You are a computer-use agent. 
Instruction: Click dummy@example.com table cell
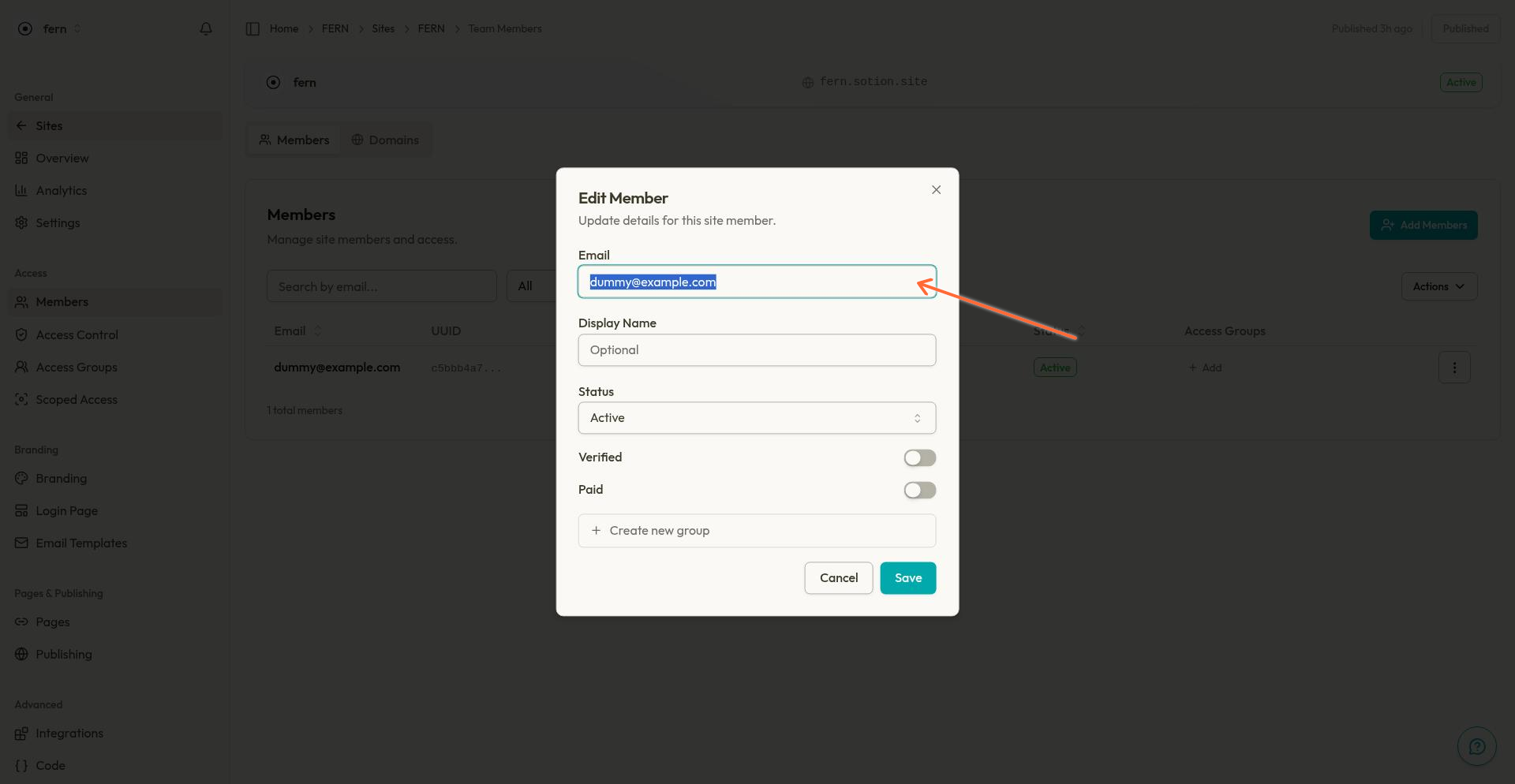[337, 368]
